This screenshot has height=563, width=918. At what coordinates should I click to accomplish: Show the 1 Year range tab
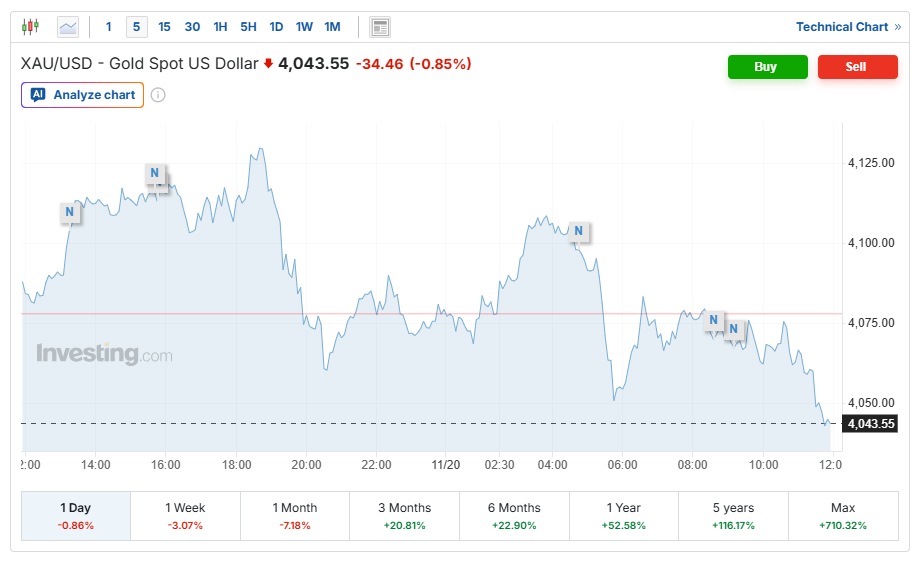click(623, 515)
